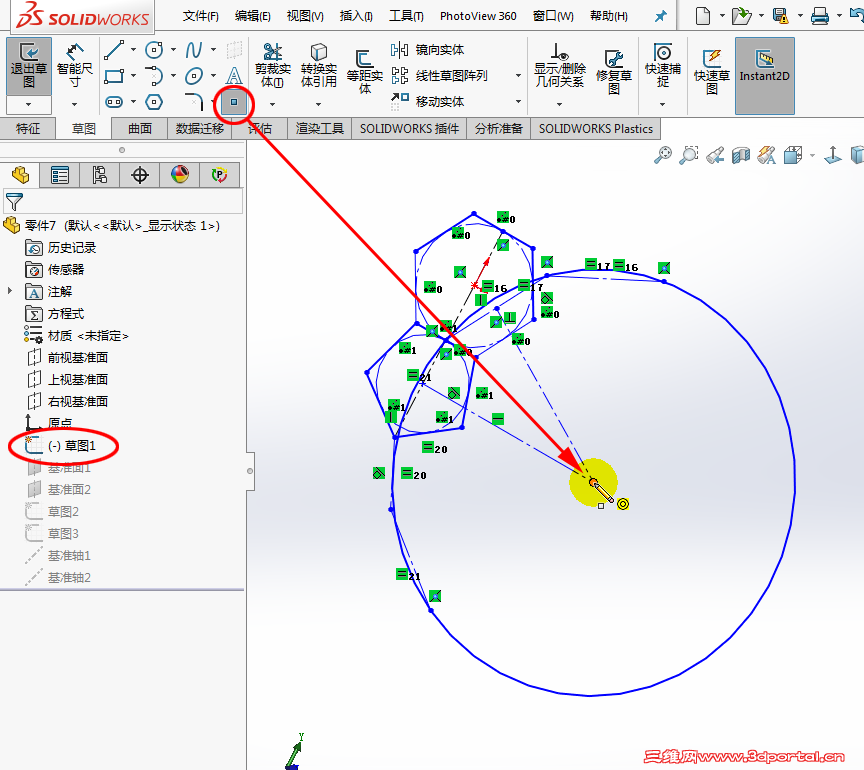This screenshot has height=770, width=864.
Task: Select the Circle sketch tool
Action: coord(154,50)
